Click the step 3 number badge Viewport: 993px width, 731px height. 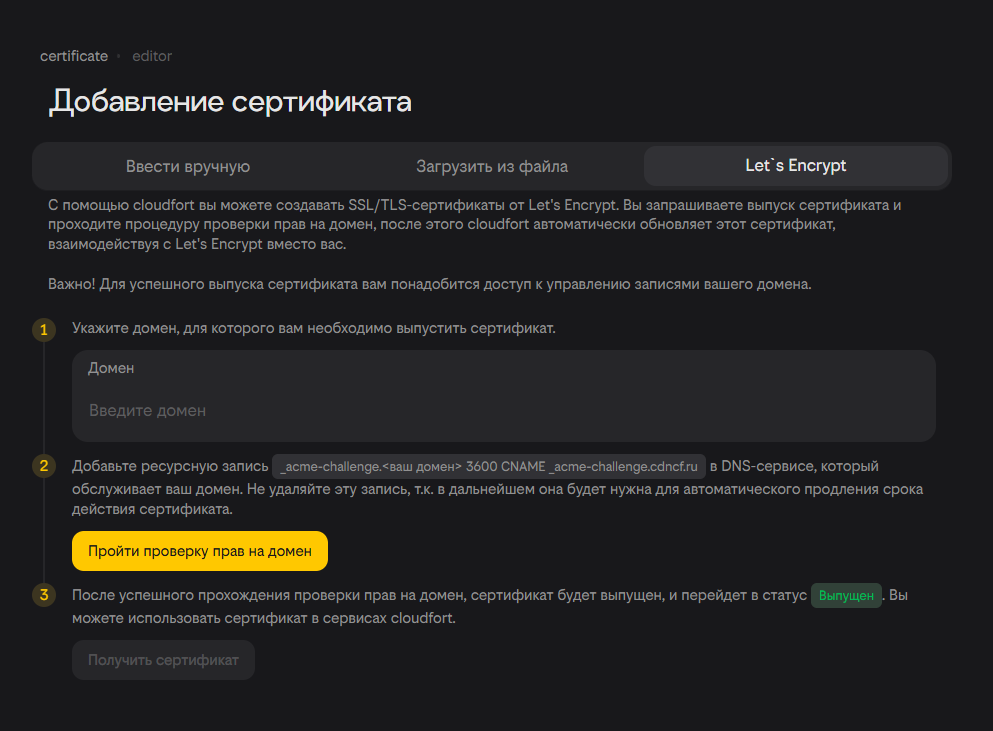[43, 596]
